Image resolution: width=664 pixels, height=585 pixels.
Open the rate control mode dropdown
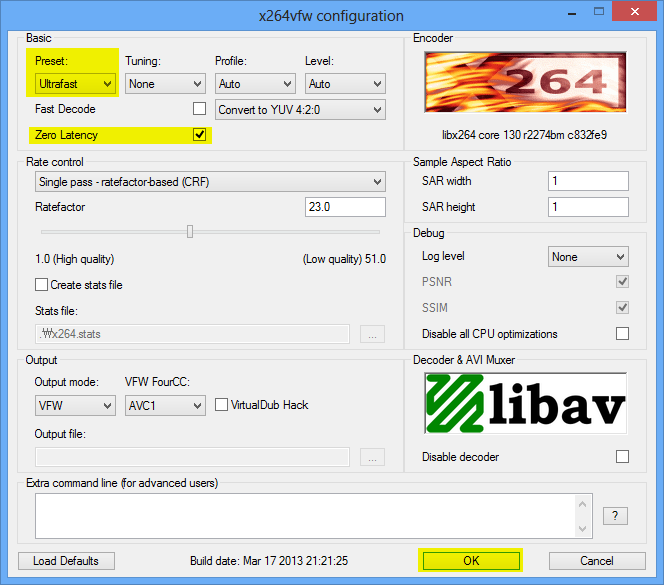click(210, 182)
